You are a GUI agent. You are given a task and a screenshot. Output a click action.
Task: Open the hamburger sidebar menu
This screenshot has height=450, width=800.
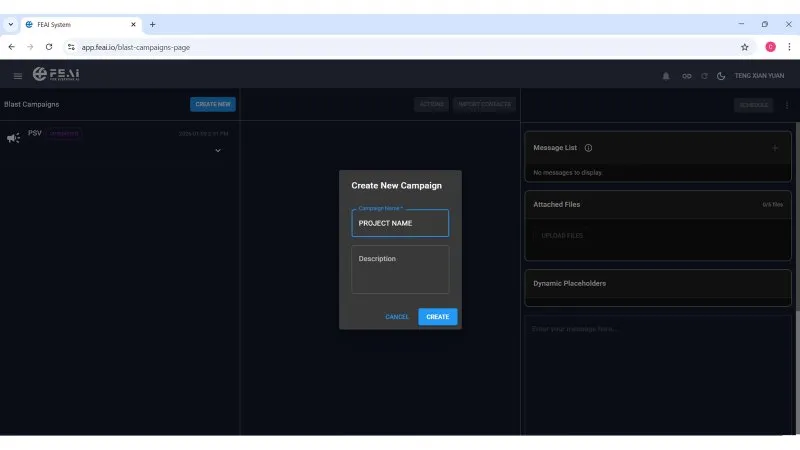pyautogui.click(x=18, y=76)
